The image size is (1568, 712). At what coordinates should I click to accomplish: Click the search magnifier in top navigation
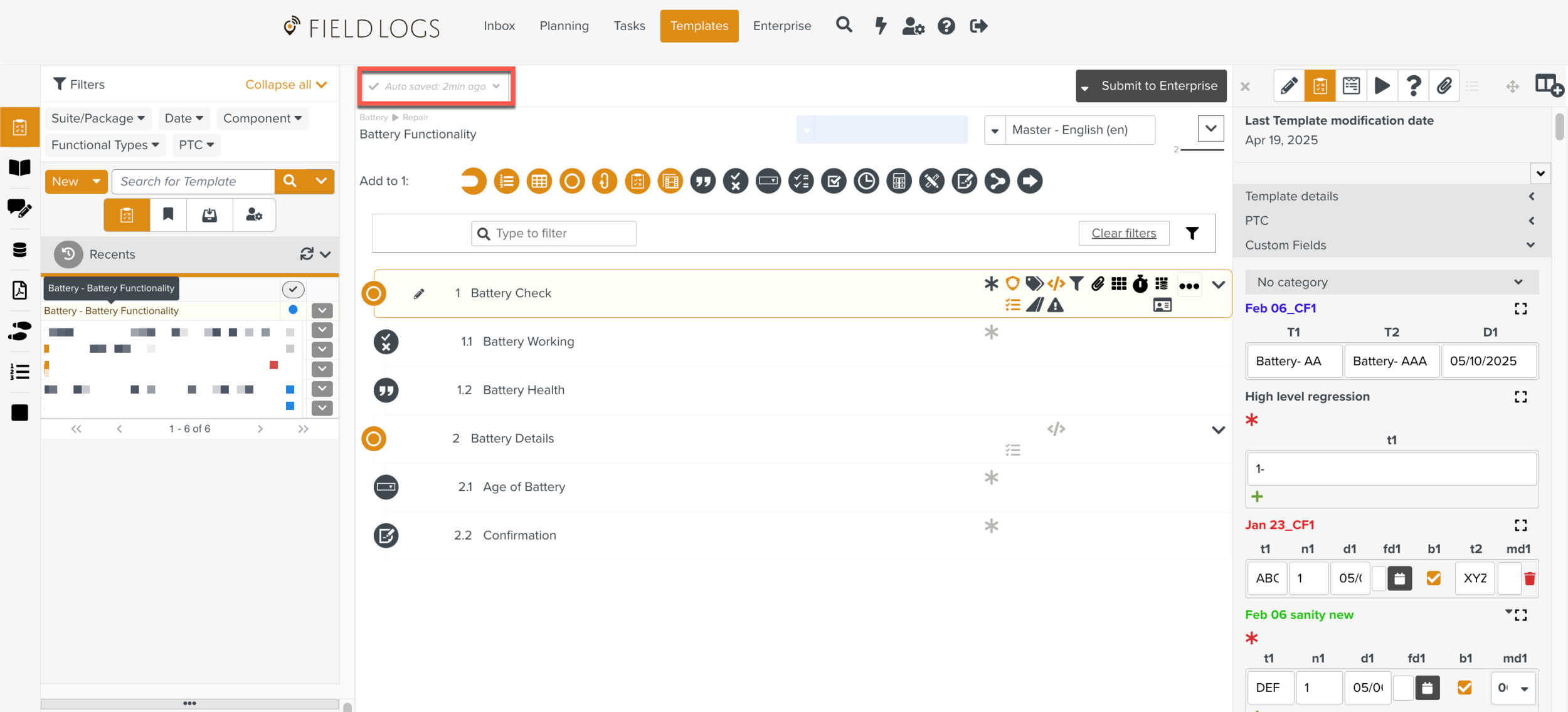click(844, 25)
